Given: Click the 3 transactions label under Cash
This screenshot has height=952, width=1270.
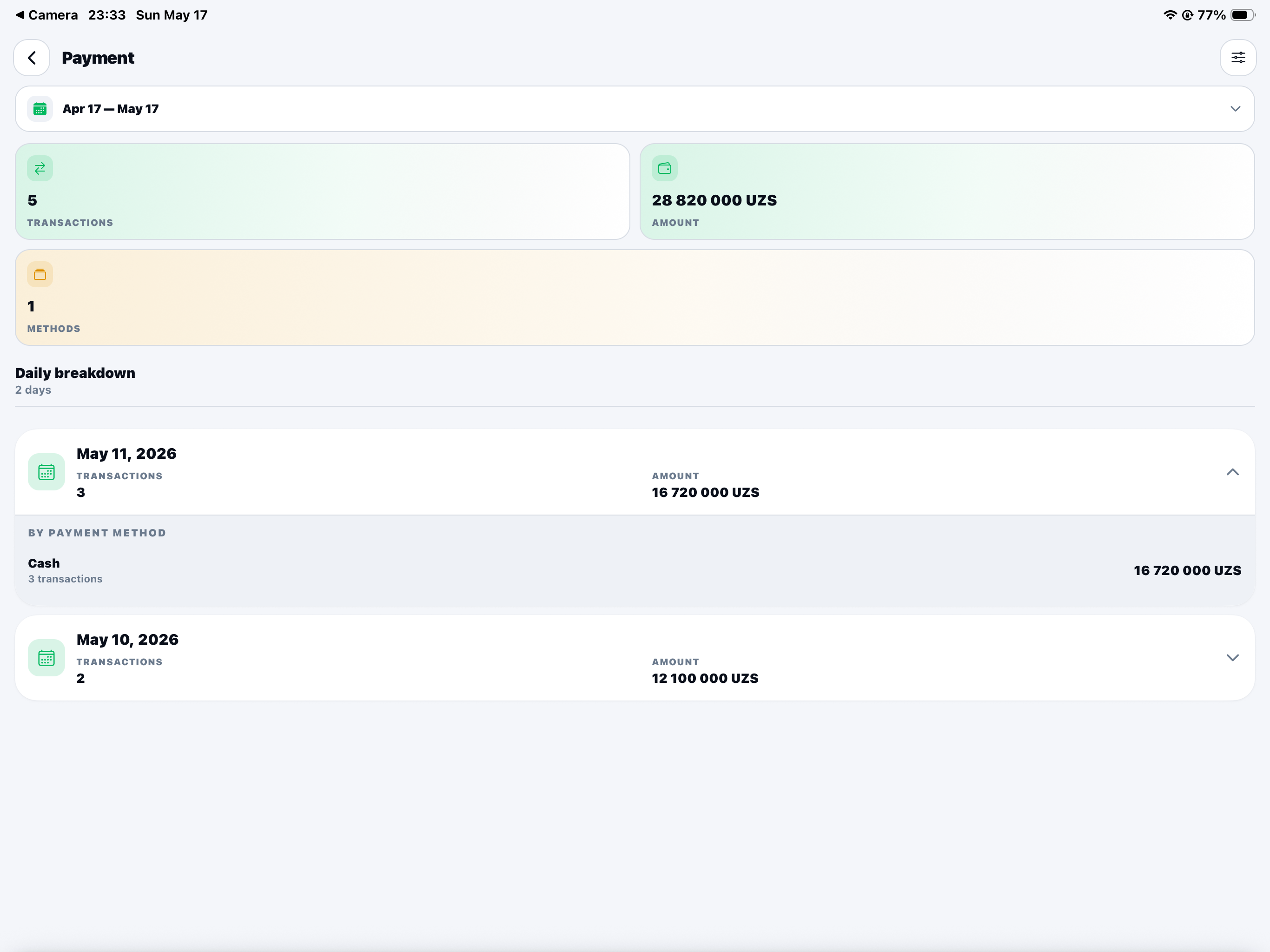Looking at the screenshot, I should pos(66,579).
